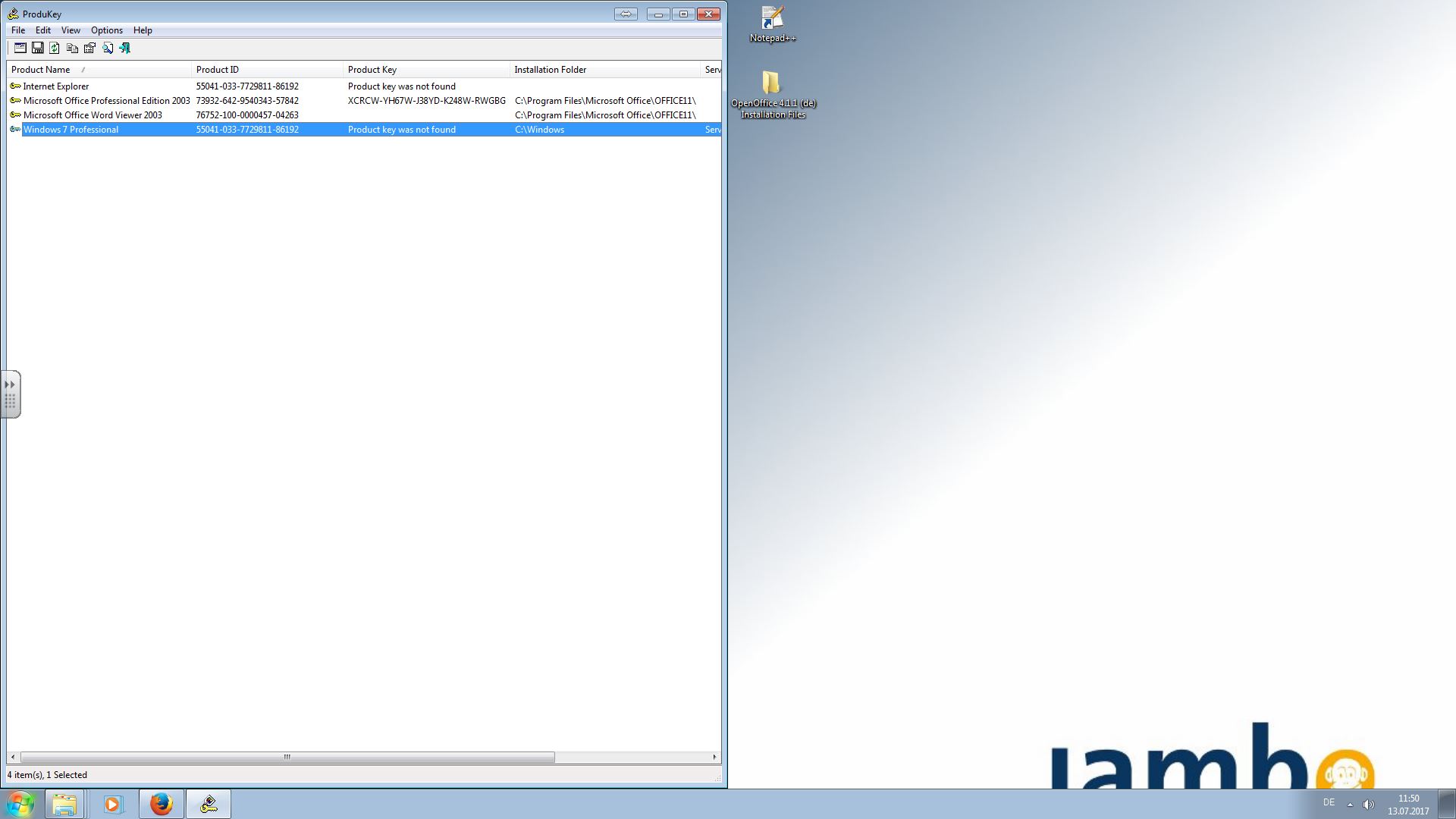Viewport: 1456px width, 819px height.
Task: Select Microsoft Office Word Viewer 2003 row
Action: 93,115
